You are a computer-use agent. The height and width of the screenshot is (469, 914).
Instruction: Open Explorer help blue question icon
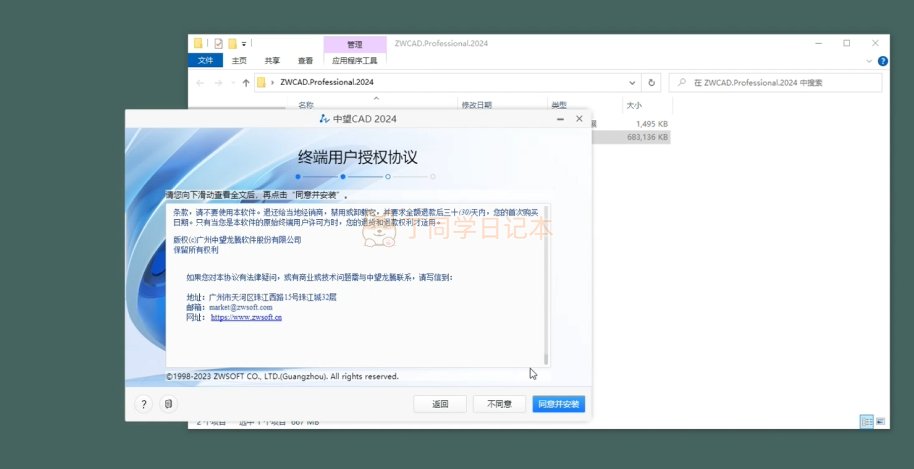pos(883,61)
